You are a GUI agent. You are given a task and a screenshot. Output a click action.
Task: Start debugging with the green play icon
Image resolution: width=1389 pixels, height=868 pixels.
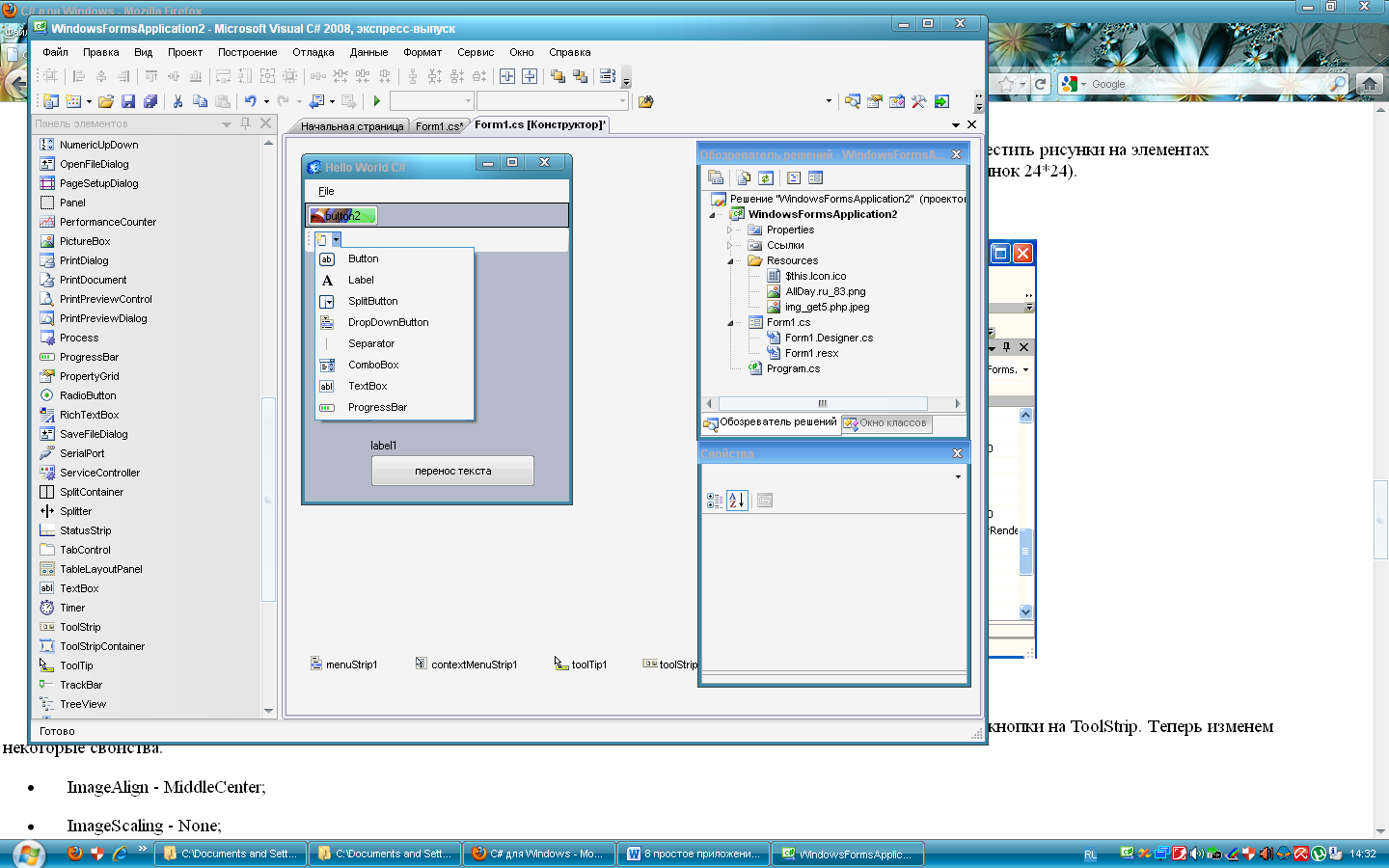[x=377, y=101]
